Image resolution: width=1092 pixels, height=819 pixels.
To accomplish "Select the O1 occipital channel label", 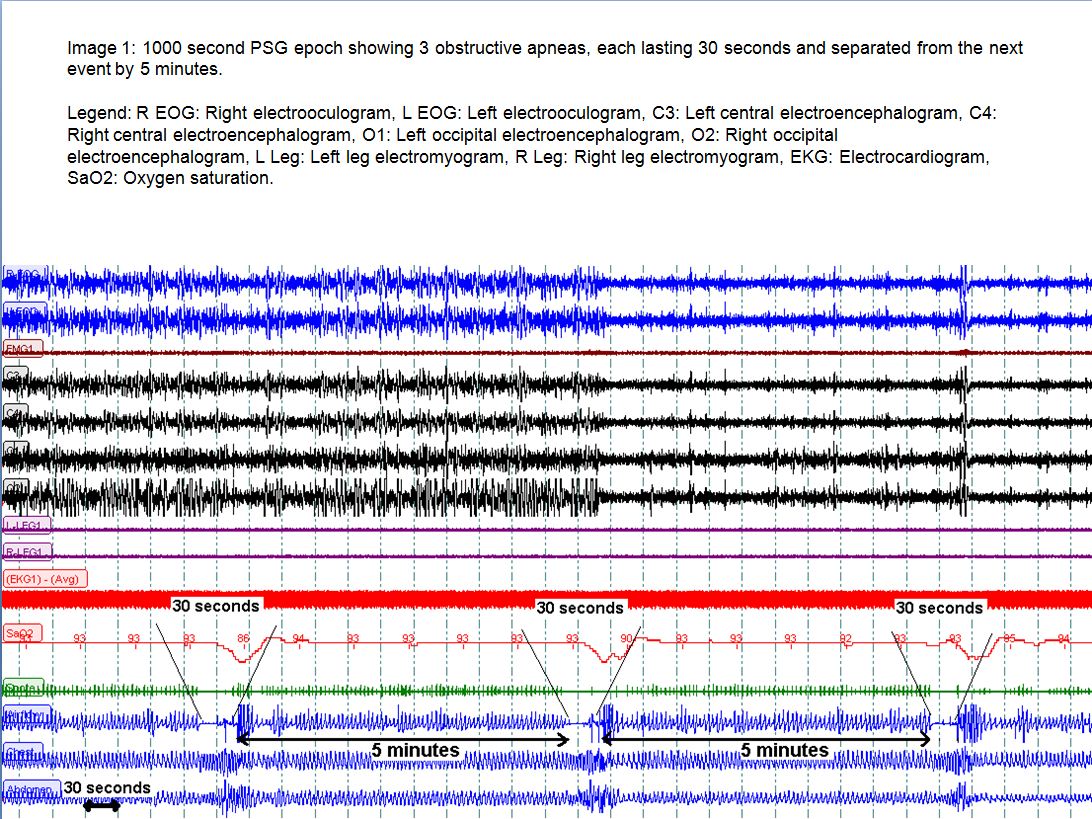I will [15, 449].
